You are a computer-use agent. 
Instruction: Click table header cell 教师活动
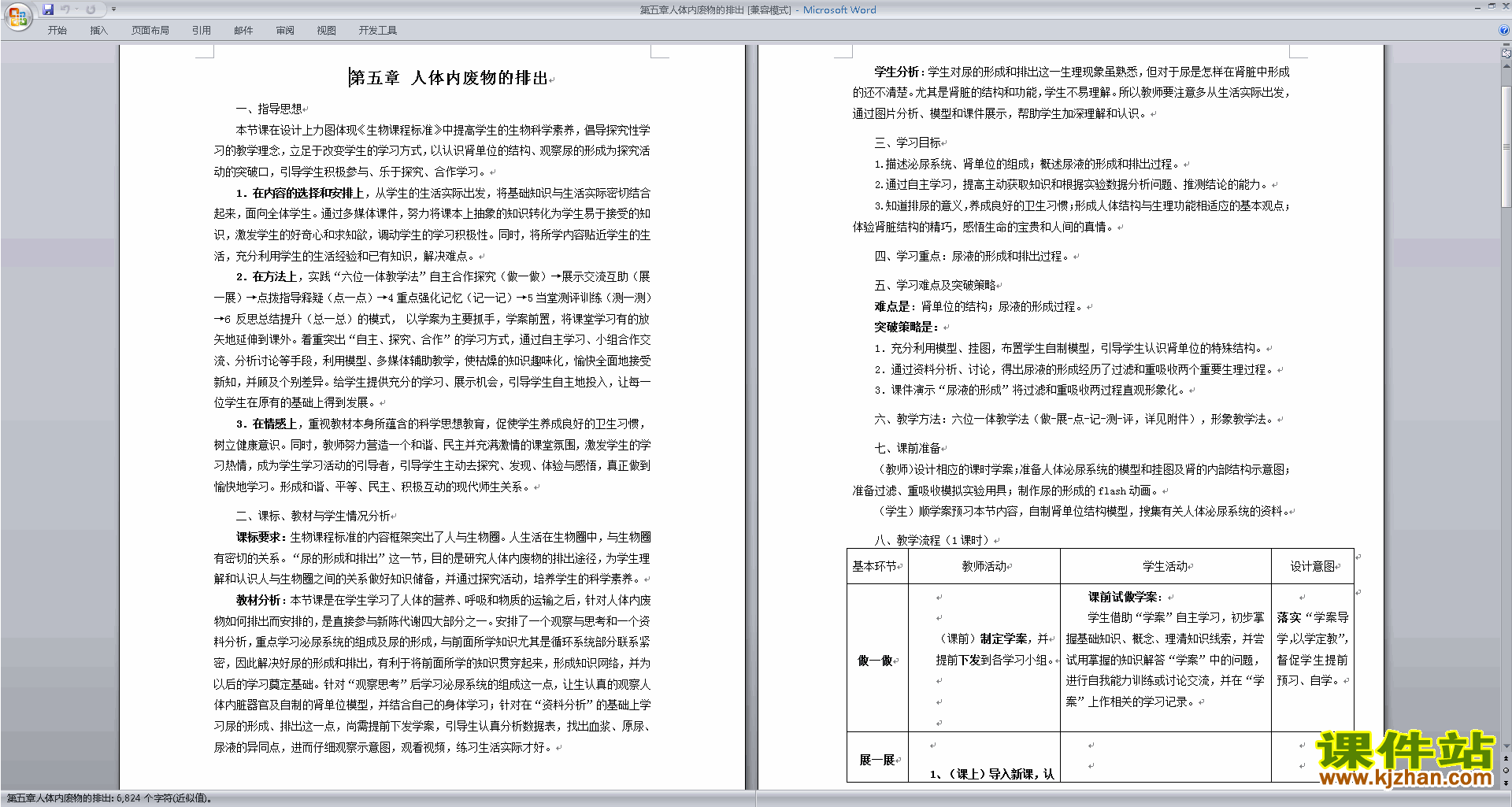(x=984, y=566)
